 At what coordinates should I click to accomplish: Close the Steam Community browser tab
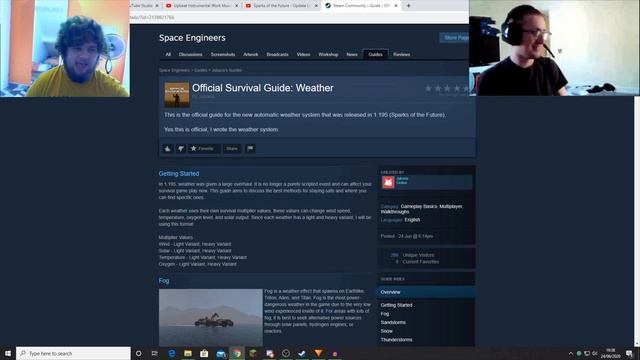click(396, 6)
